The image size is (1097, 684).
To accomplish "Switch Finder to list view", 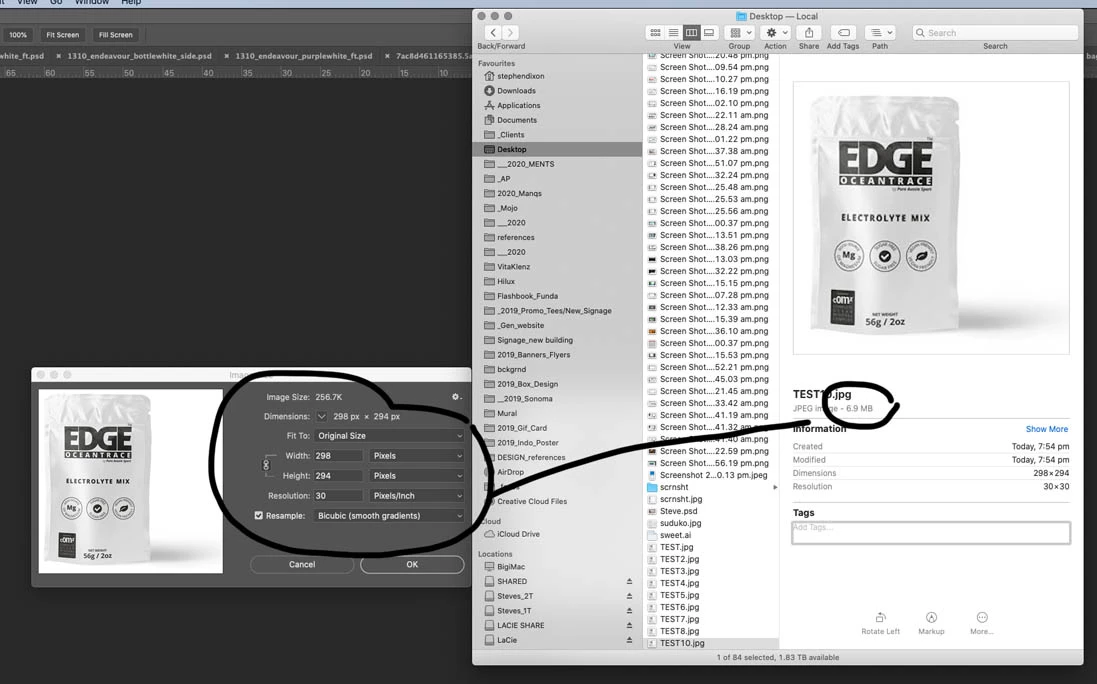I will (673, 33).
